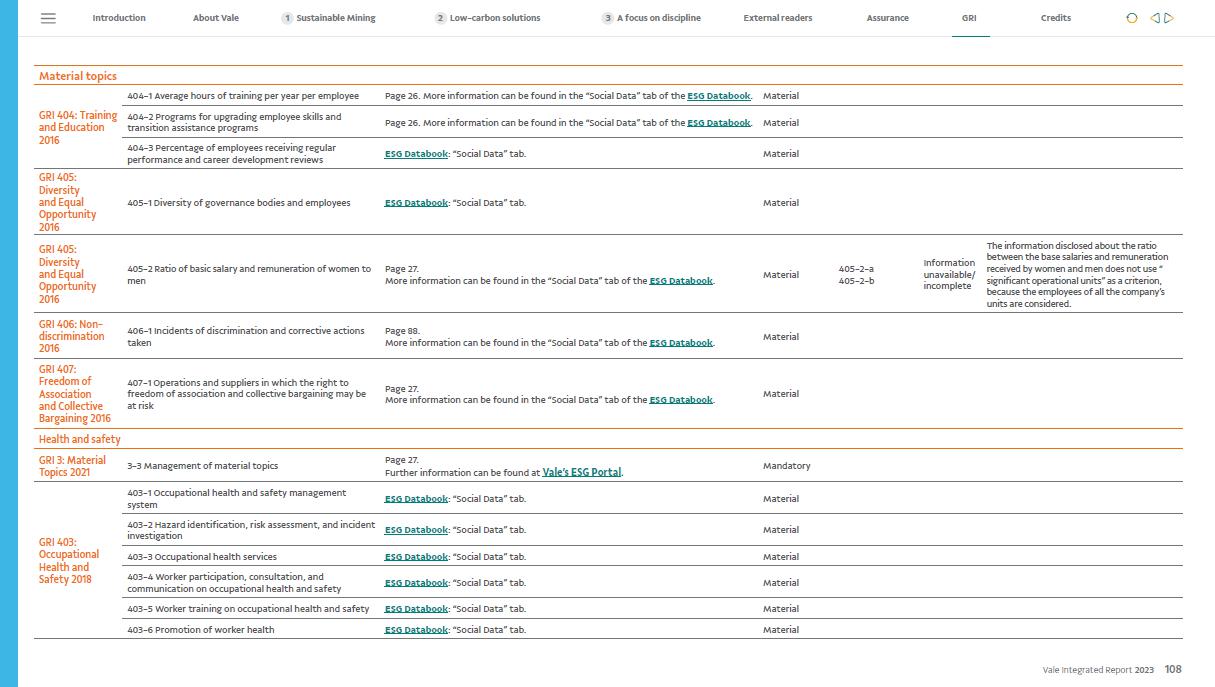Viewport: 1215px width, 687px height.
Task: Navigate to Sustainable Mining chapter
Action: coord(336,18)
